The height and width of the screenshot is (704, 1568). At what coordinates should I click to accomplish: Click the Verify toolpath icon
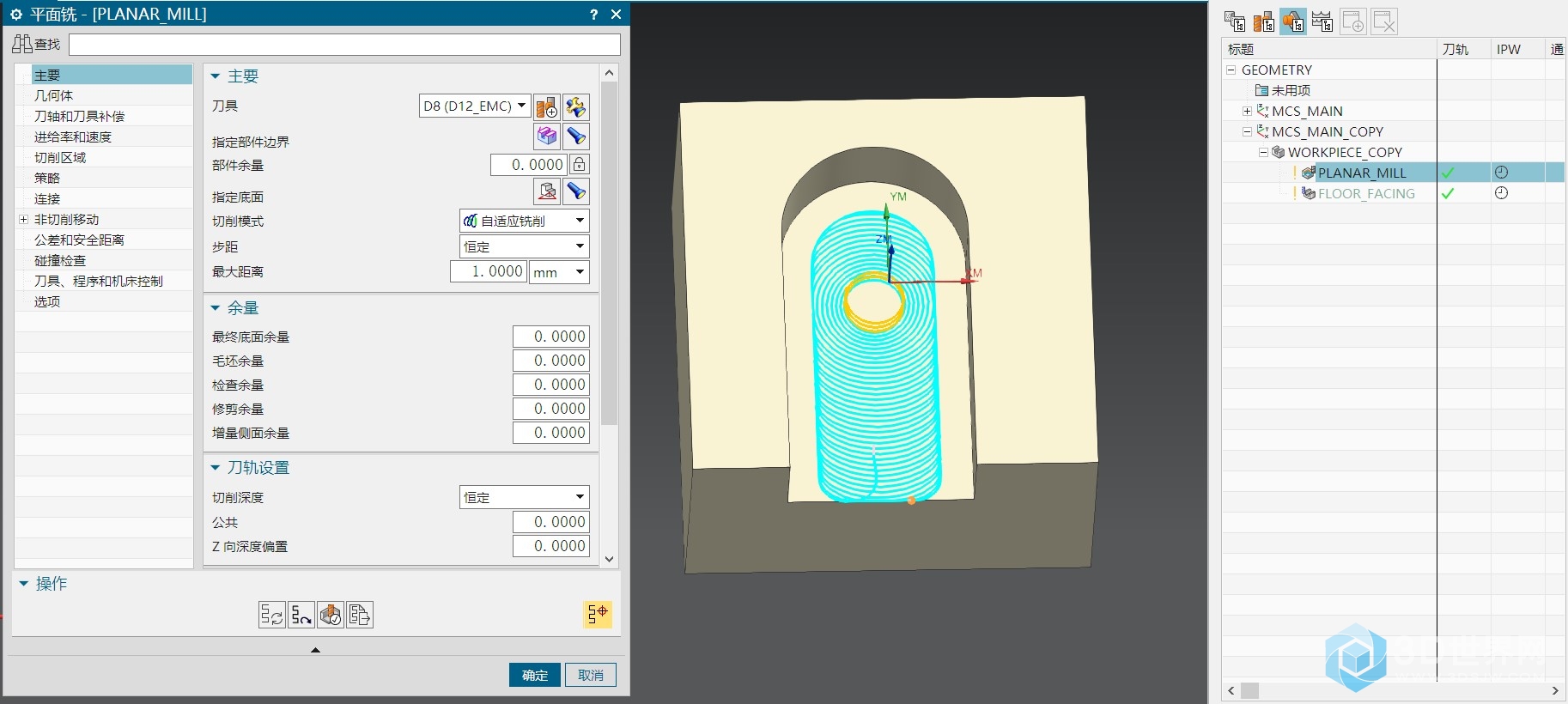coord(331,614)
